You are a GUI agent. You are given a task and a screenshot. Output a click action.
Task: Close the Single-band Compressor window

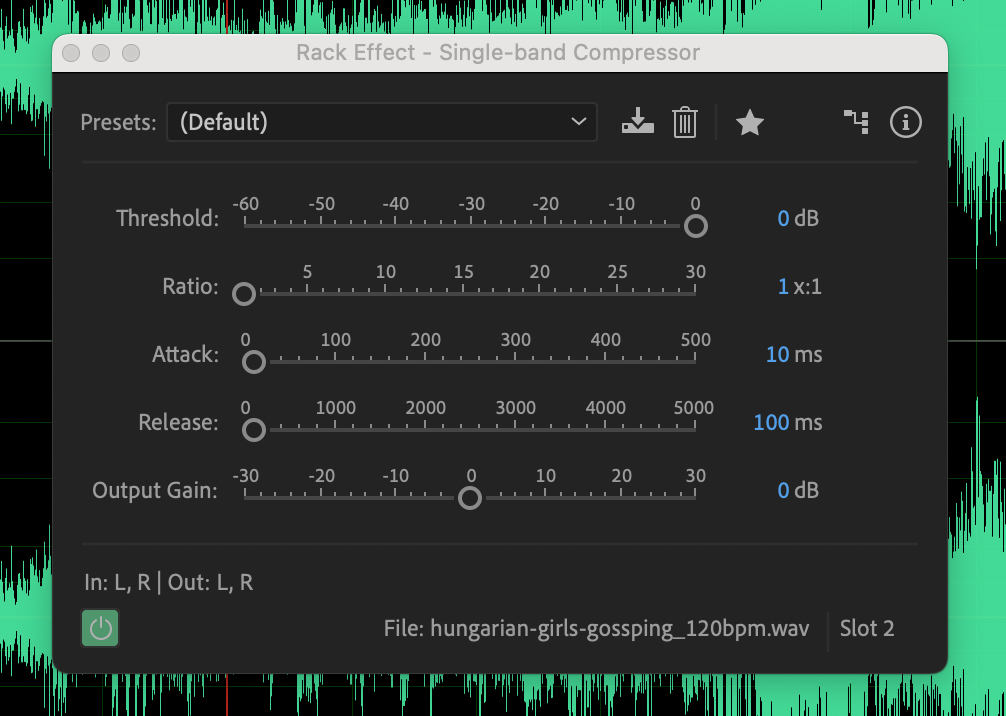[x=71, y=53]
